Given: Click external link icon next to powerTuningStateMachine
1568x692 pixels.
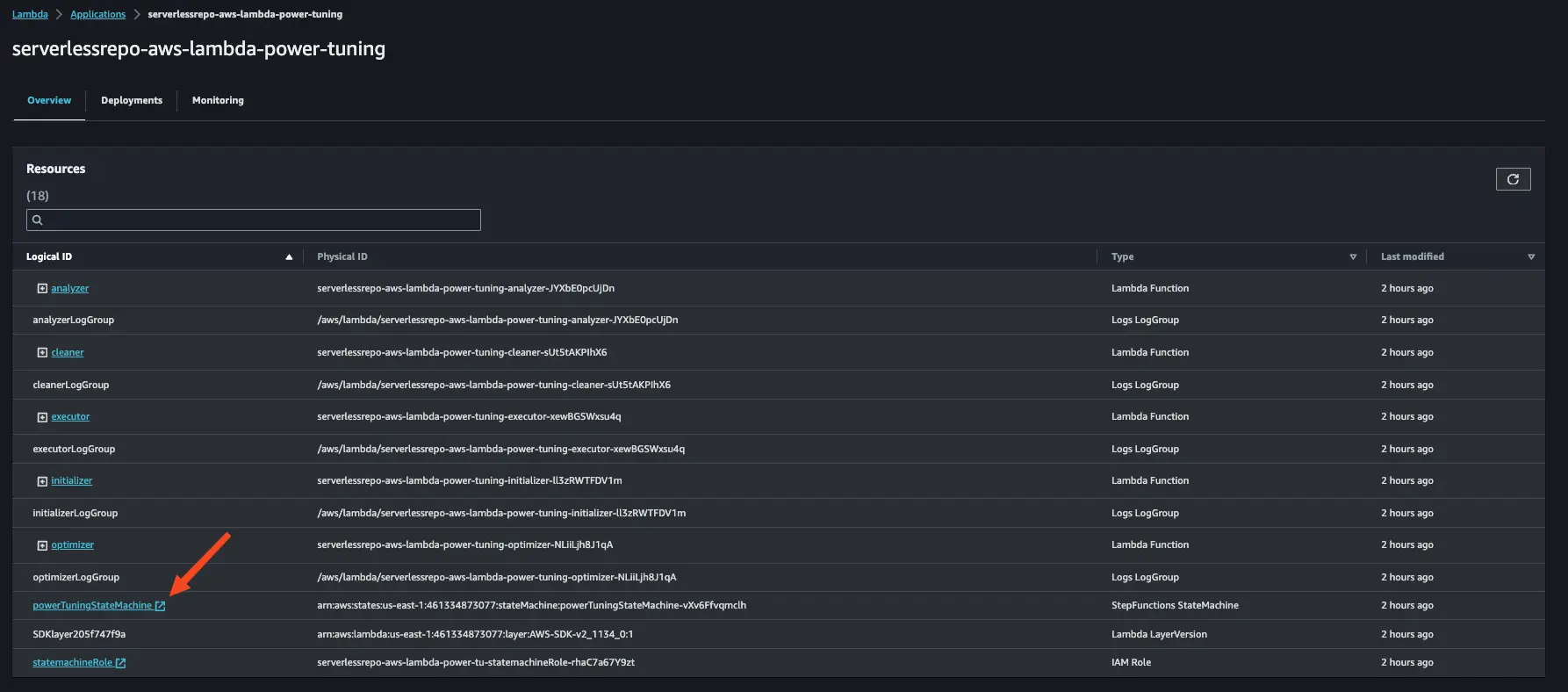Looking at the screenshot, I should (160, 606).
